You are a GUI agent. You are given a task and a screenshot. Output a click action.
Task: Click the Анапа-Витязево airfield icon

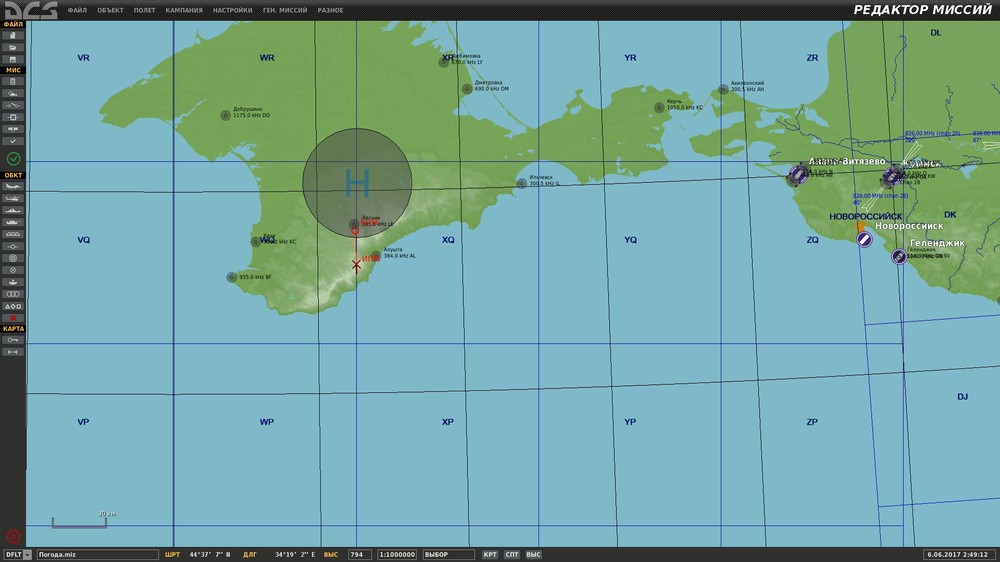(797, 174)
